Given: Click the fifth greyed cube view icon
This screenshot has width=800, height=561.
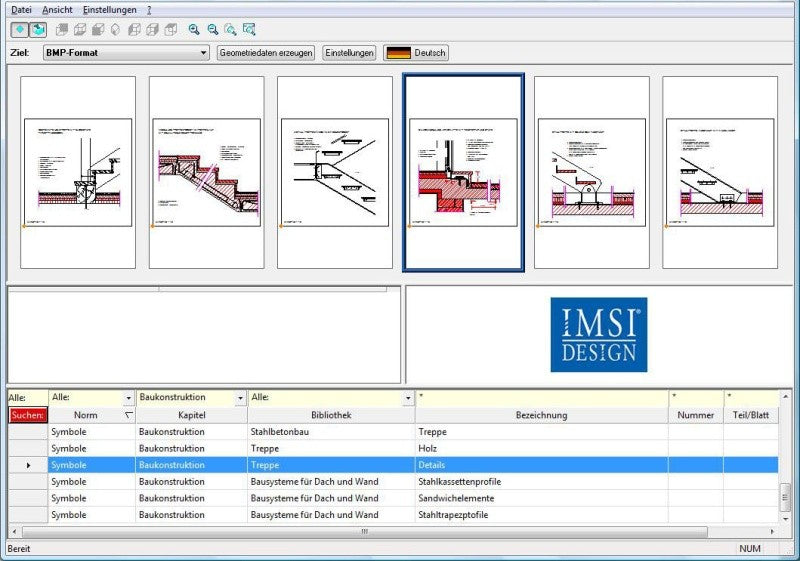Looking at the screenshot, I should (x=134, y=30).
